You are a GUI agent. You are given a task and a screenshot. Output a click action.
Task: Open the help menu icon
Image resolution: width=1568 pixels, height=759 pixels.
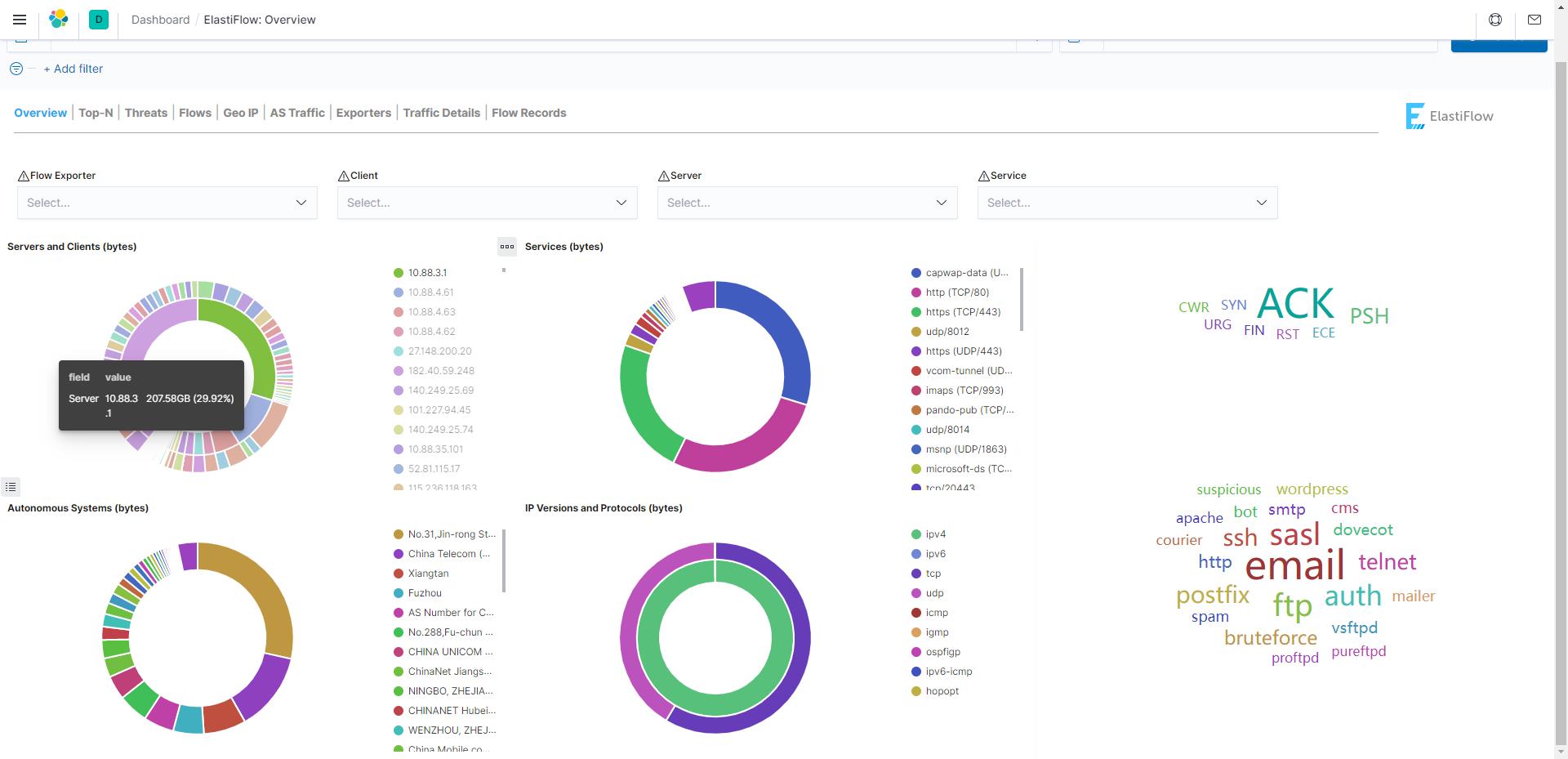(1495, 20)
